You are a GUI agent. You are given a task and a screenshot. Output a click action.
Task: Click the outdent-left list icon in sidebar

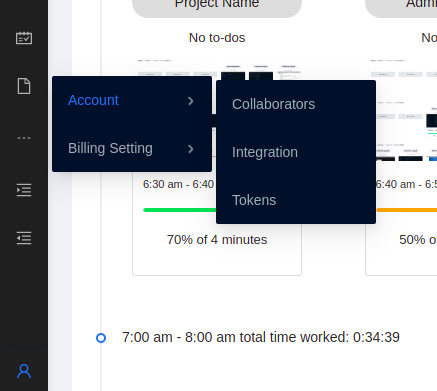click(24, 238)
